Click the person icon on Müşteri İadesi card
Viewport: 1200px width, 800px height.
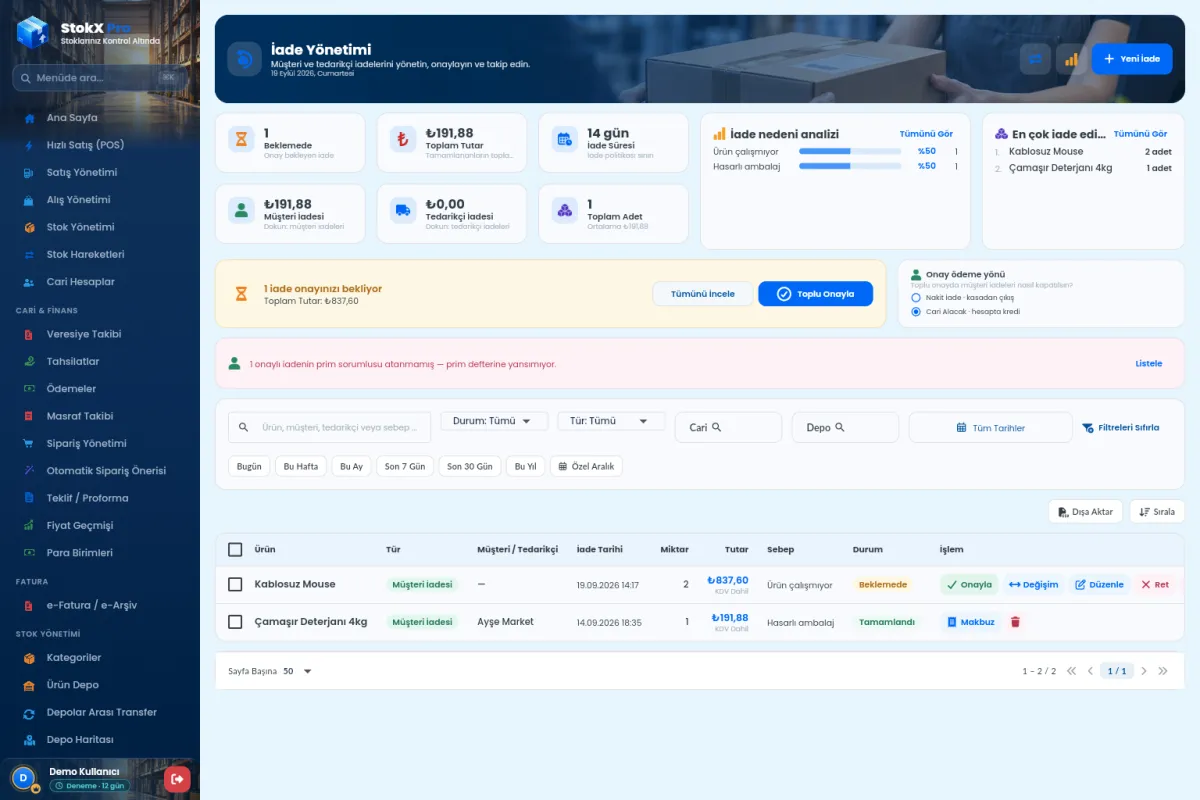click(240, 210)
